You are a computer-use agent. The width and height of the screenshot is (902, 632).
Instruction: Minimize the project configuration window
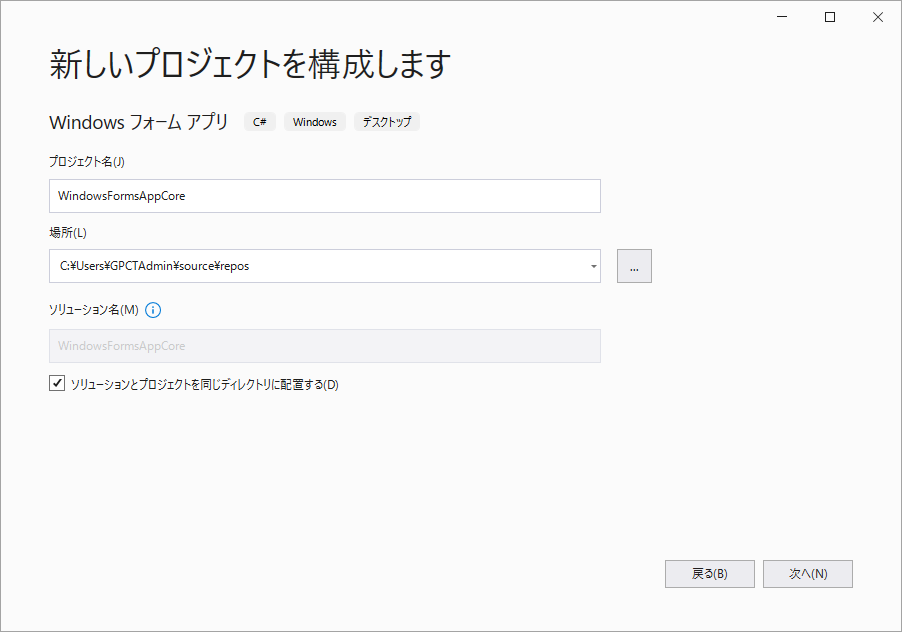[783, 17]
